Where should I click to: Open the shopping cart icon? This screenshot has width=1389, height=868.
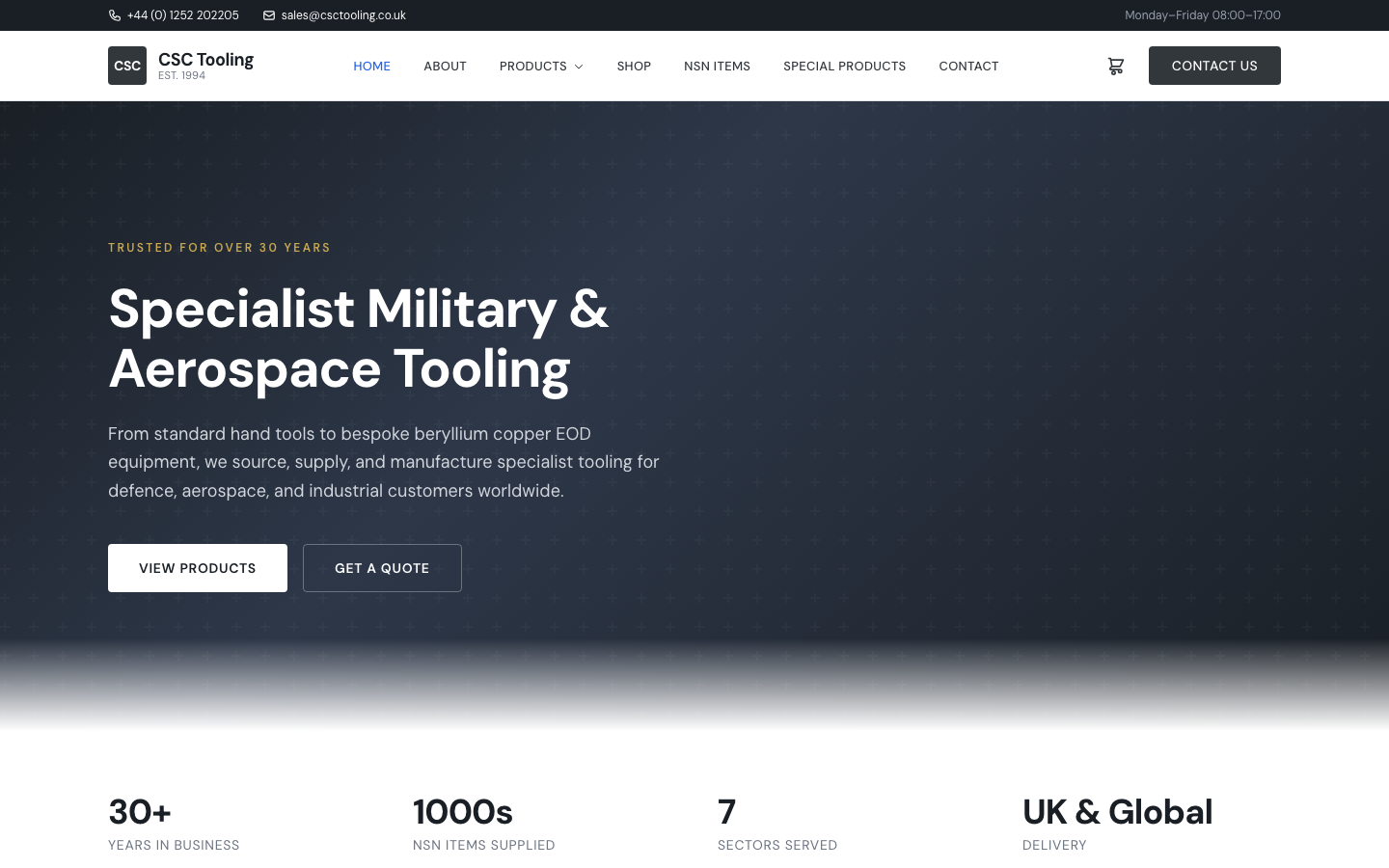(x=1116, y=66)
